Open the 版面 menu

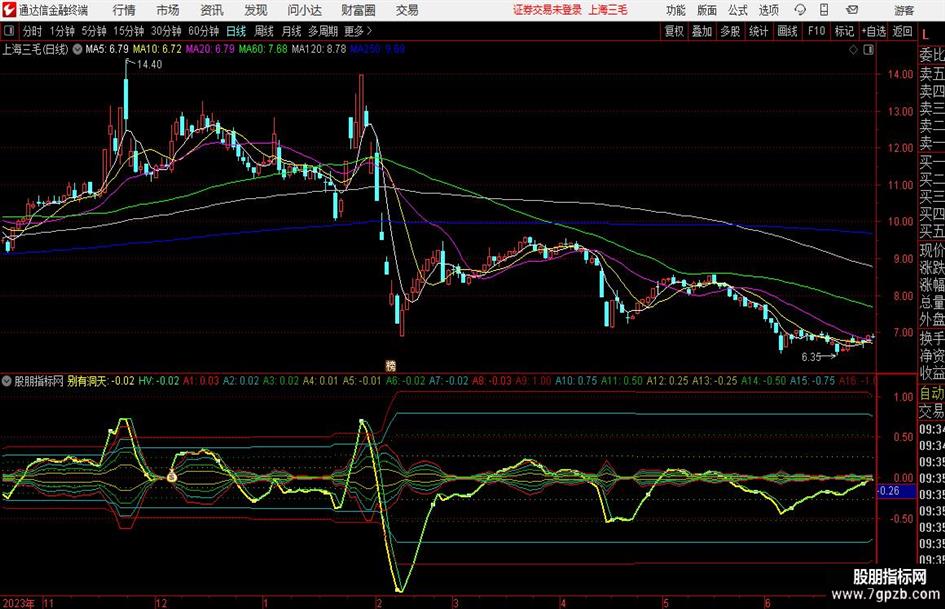point(706,10)
